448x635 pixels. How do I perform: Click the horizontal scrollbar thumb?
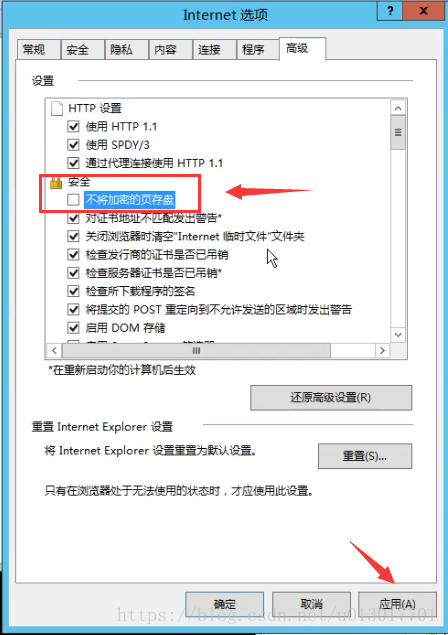[x=196, y=351]
